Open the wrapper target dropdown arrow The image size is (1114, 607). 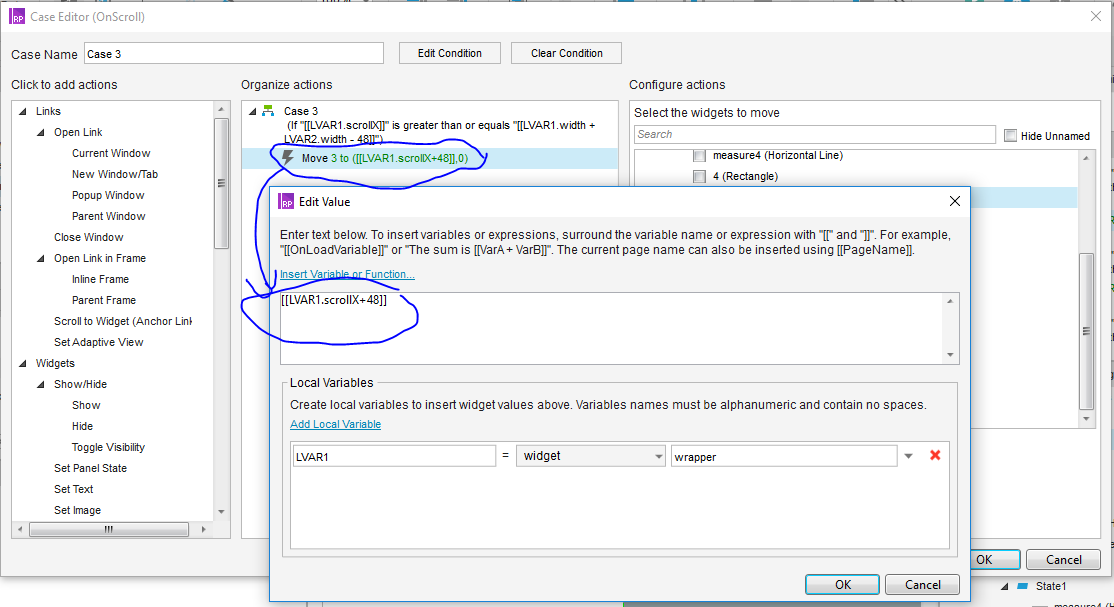click(908, 456)
